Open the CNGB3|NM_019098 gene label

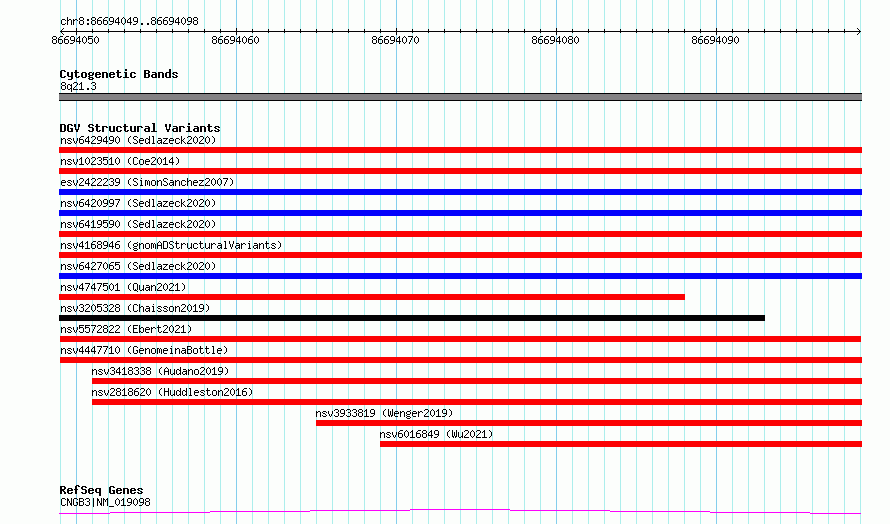pyautogui.click(x=105, y=502)
